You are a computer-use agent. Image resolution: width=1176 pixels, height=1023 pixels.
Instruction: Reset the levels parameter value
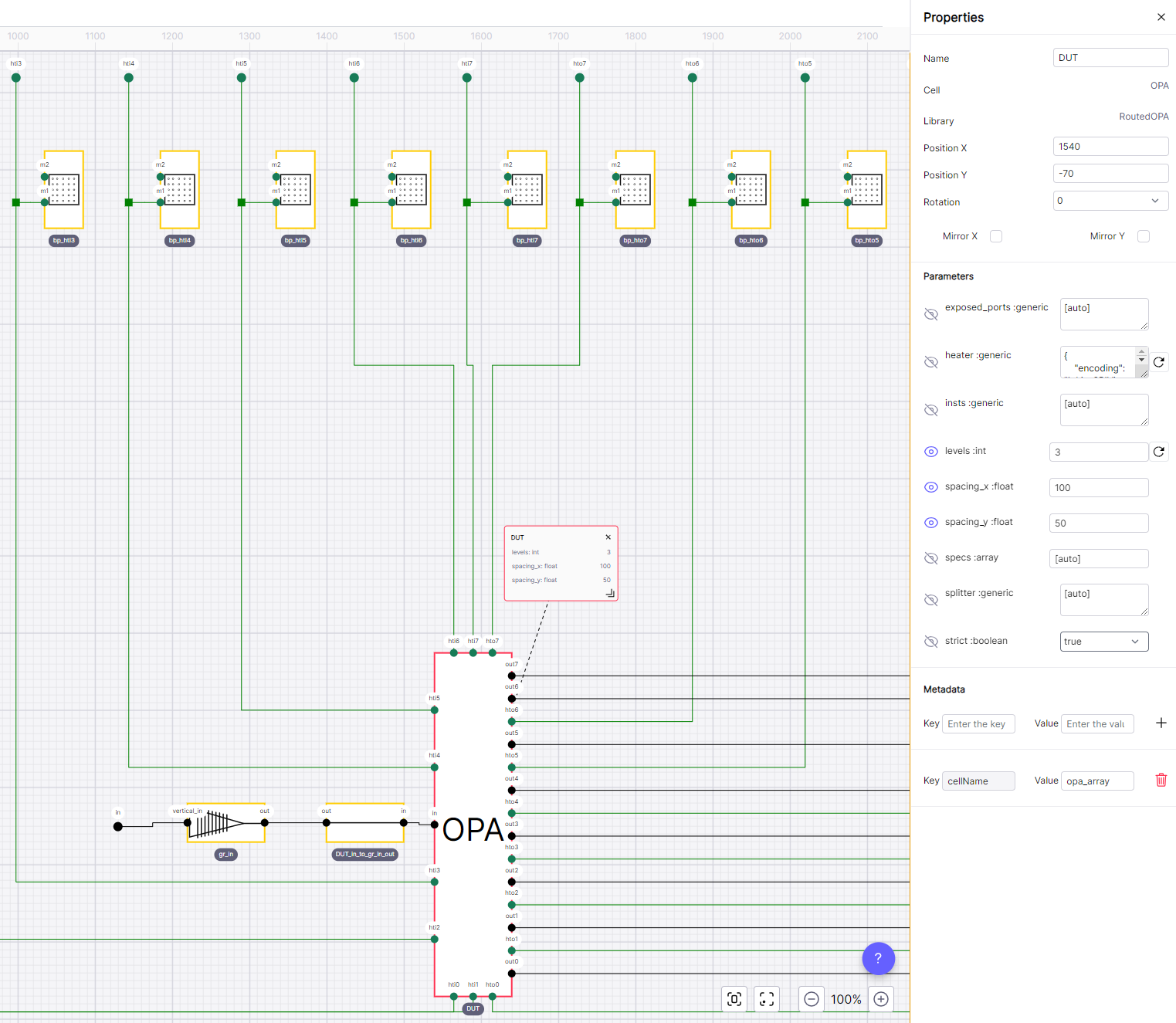tap(1159, 452)
